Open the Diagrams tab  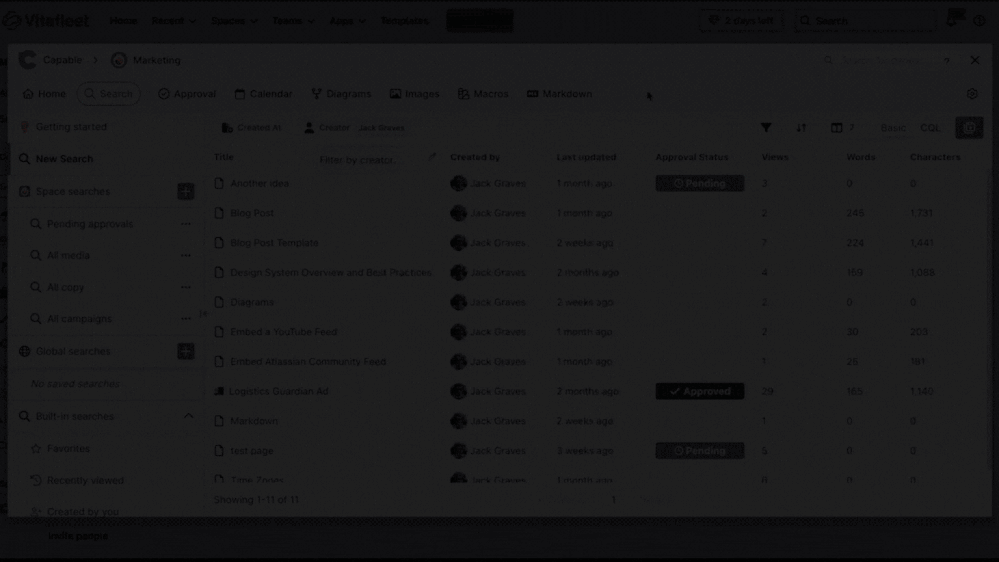tap(341, 94)
